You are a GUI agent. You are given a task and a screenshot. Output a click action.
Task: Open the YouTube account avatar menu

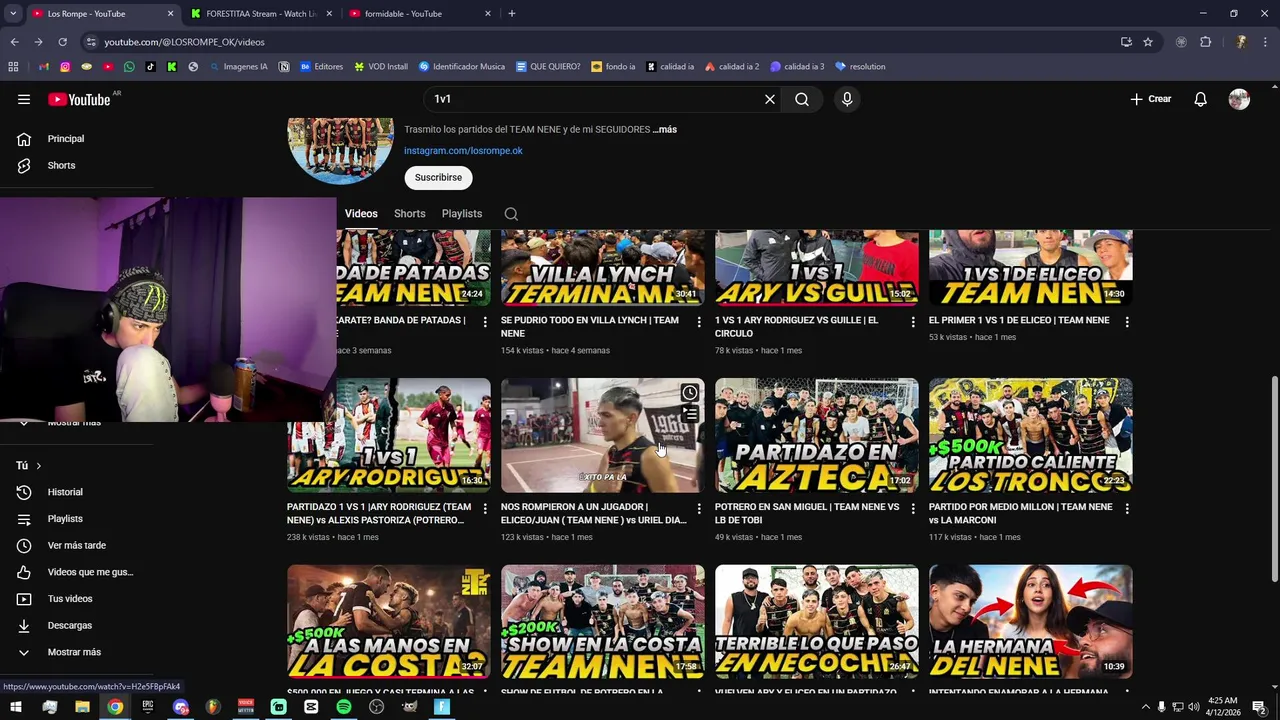click(1239, 99)
